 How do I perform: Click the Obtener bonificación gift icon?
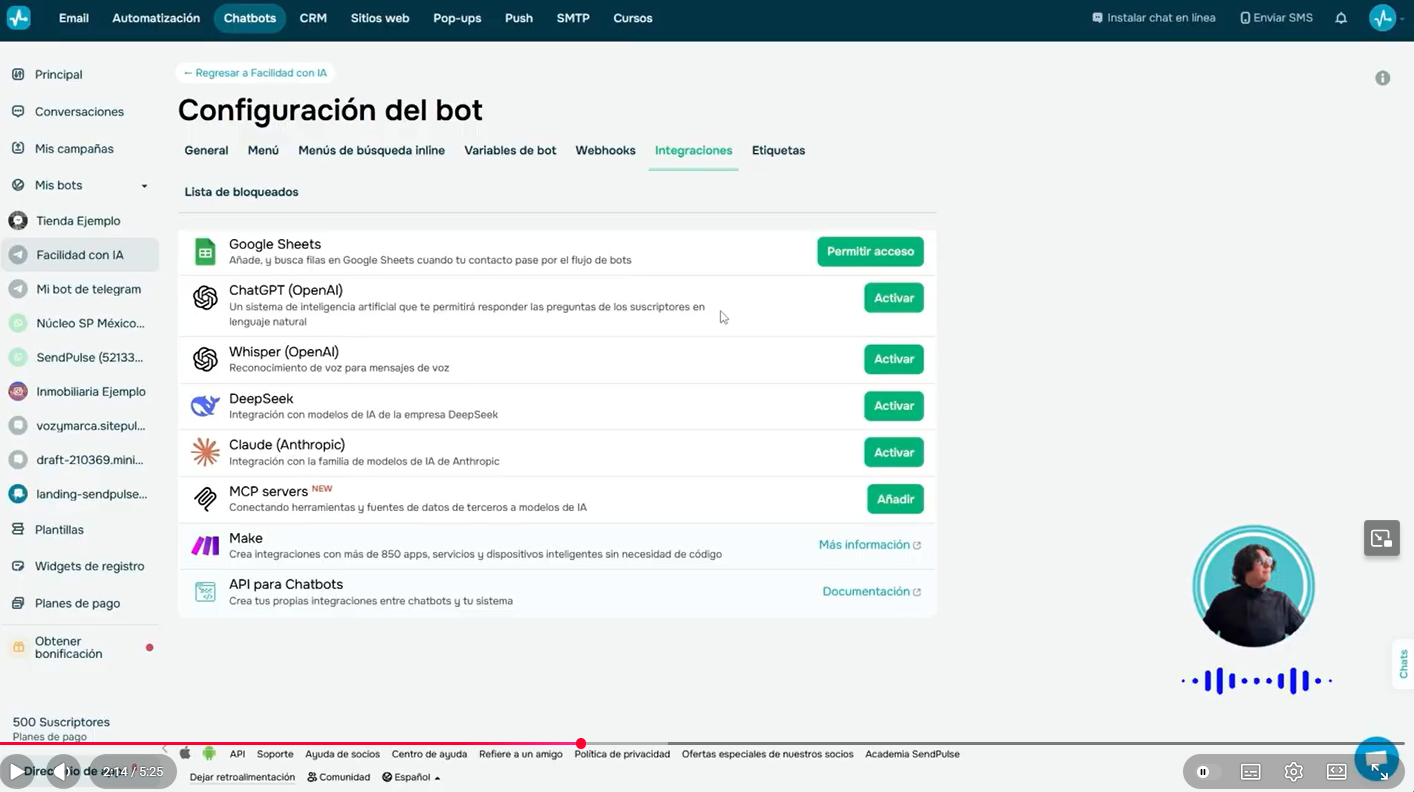pyautogui.click(x=18, y=647)
